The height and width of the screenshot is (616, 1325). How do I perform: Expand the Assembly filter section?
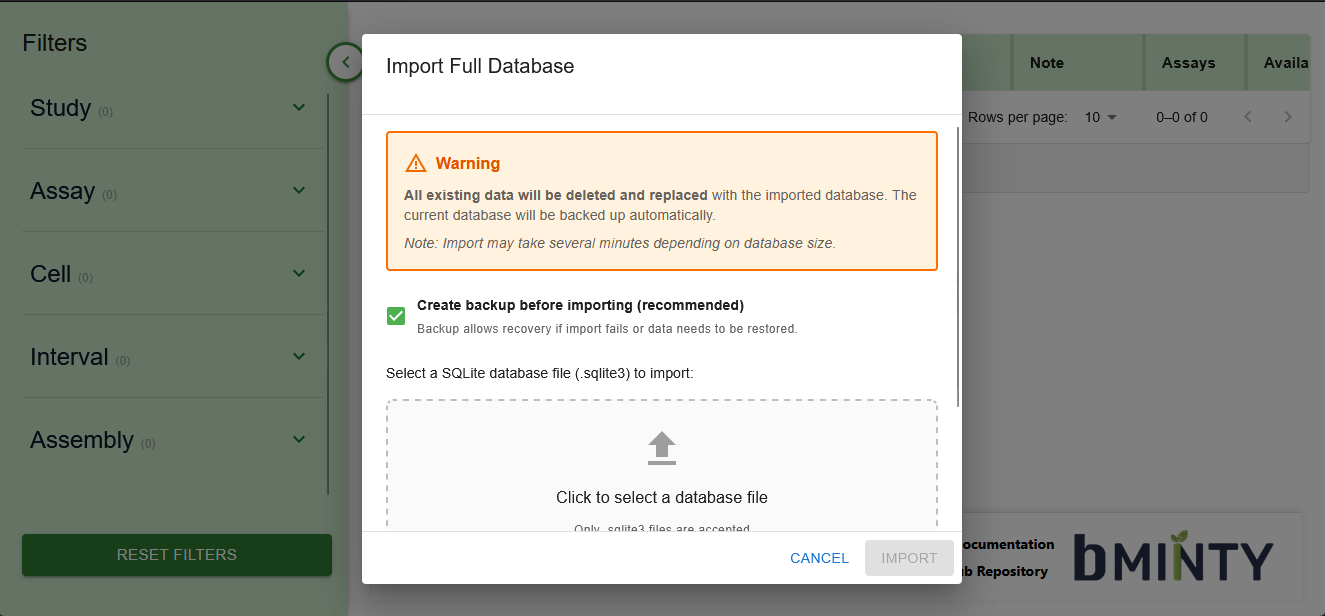pos(298,439)
